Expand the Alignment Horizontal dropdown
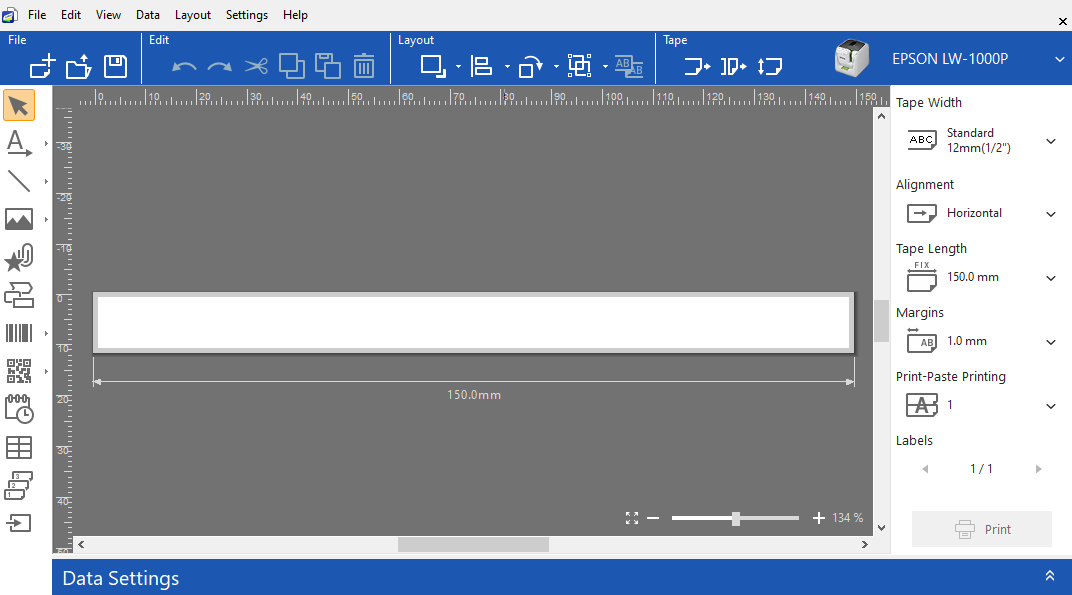Image resolution: width=1072 pixels, height=595 pixels. click(1051, 214)
